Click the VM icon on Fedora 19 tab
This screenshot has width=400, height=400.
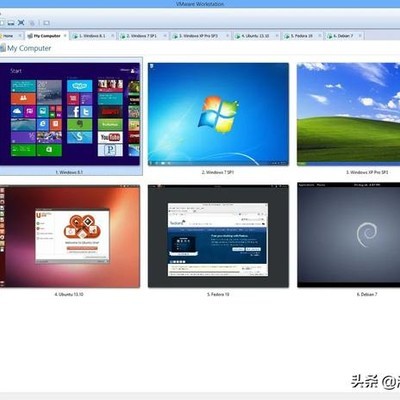pyautogui.click(x=287, y=36)
